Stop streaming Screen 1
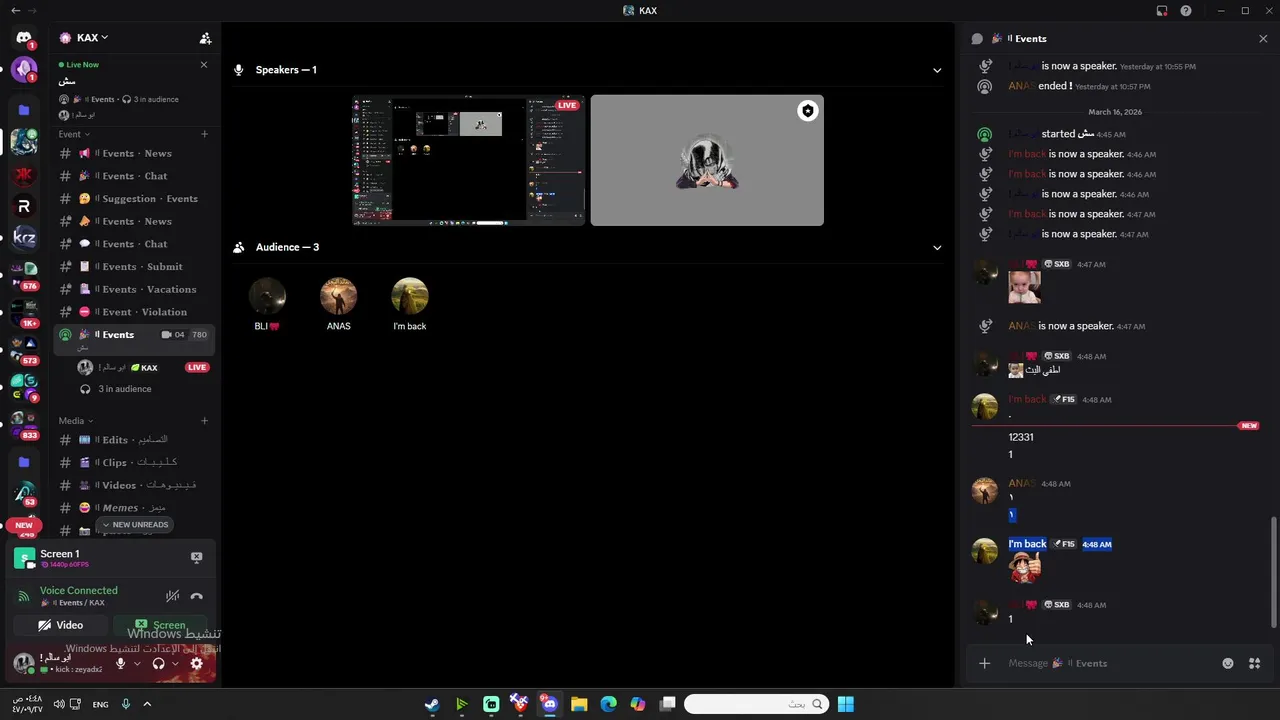Screen dimensions: 1280x720 [x=196, y=557]
